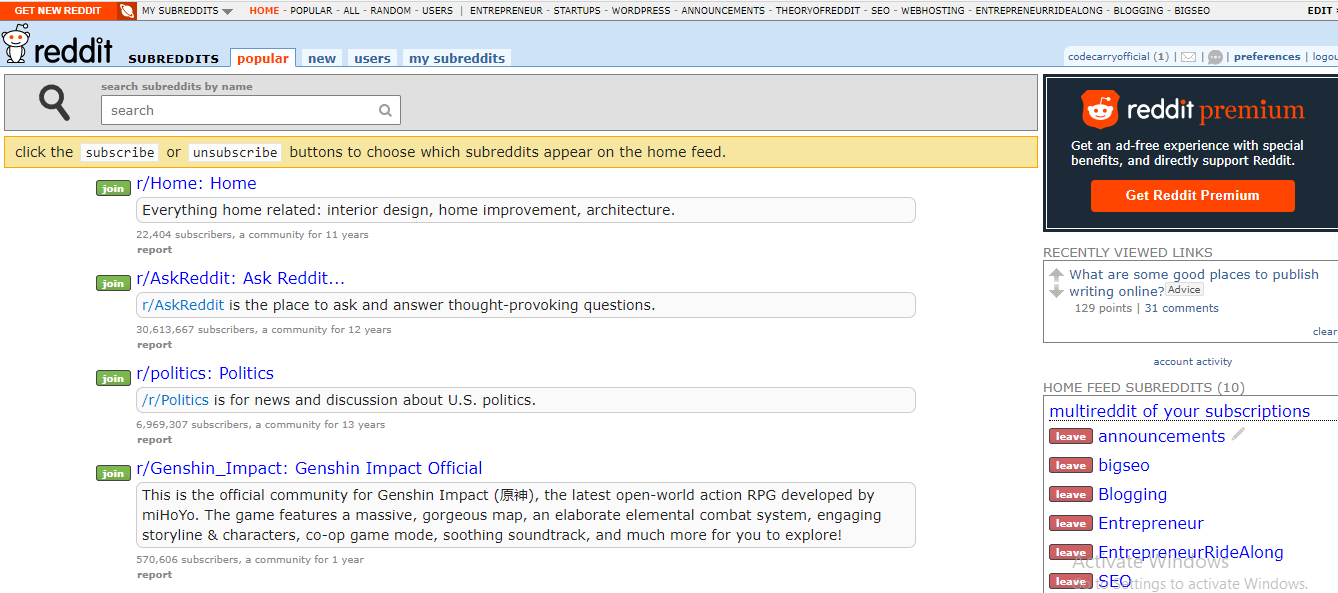
Task: Click EDIT at the top bar end
Action: click(x=1320, y=11)
